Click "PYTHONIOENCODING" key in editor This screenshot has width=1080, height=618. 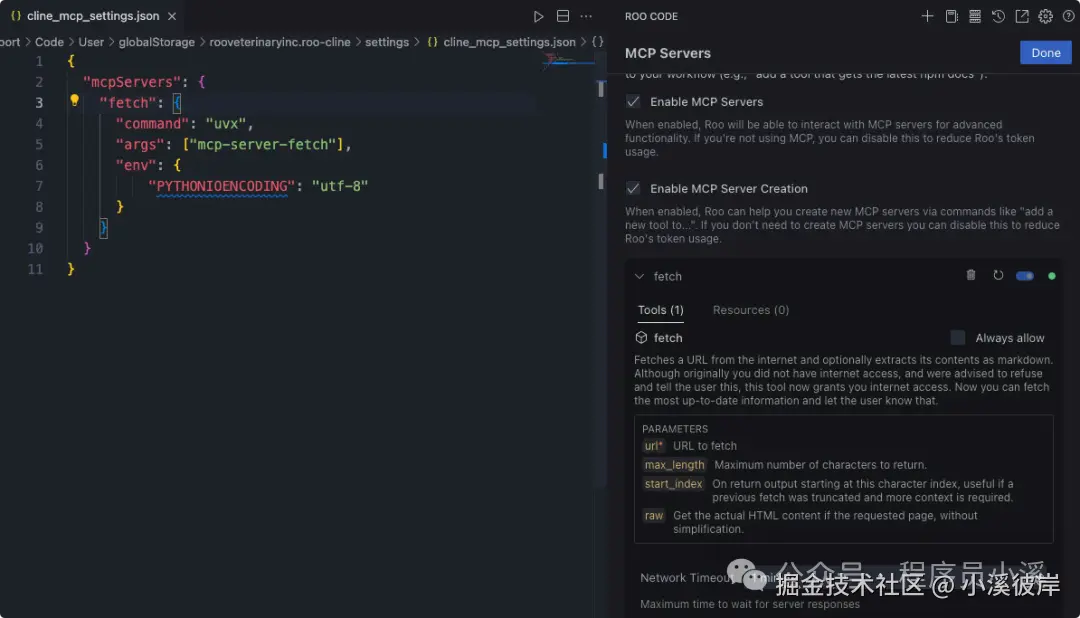pyautogui.click(x=221, y=186)
